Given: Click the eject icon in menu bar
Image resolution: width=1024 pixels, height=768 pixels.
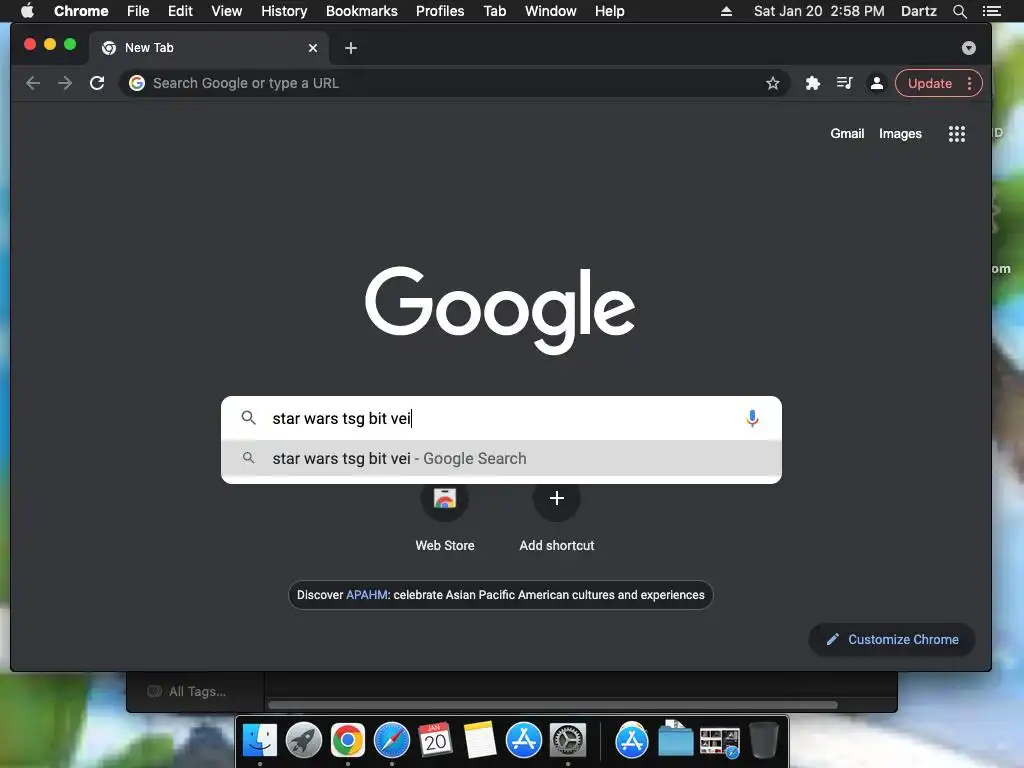Looking at the screenshot, I should tap(726, 11).
